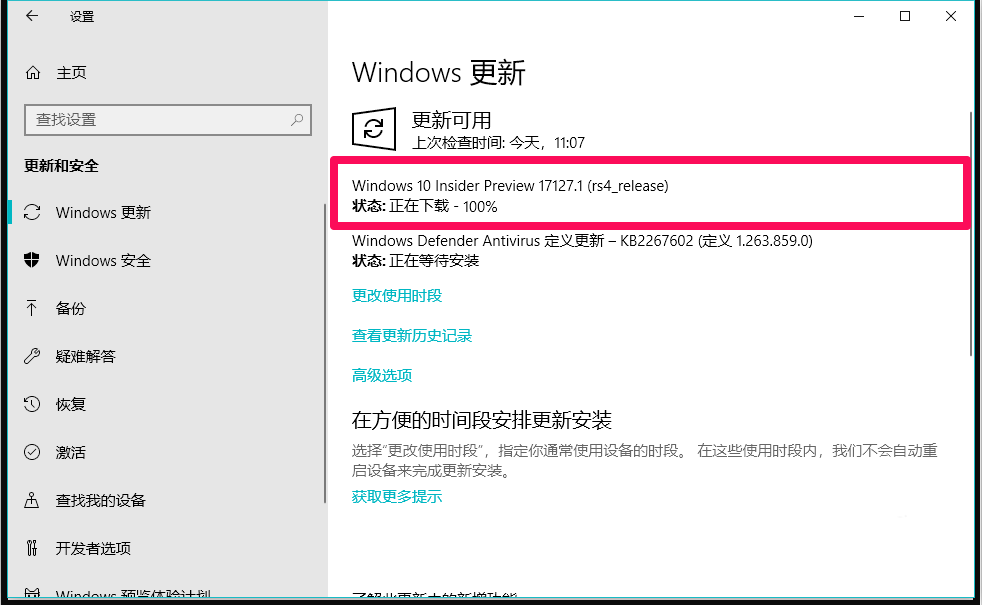Click the 恢复 history clock icon
The height and width of the screenshot is (605, 982).
click(32, 404)
